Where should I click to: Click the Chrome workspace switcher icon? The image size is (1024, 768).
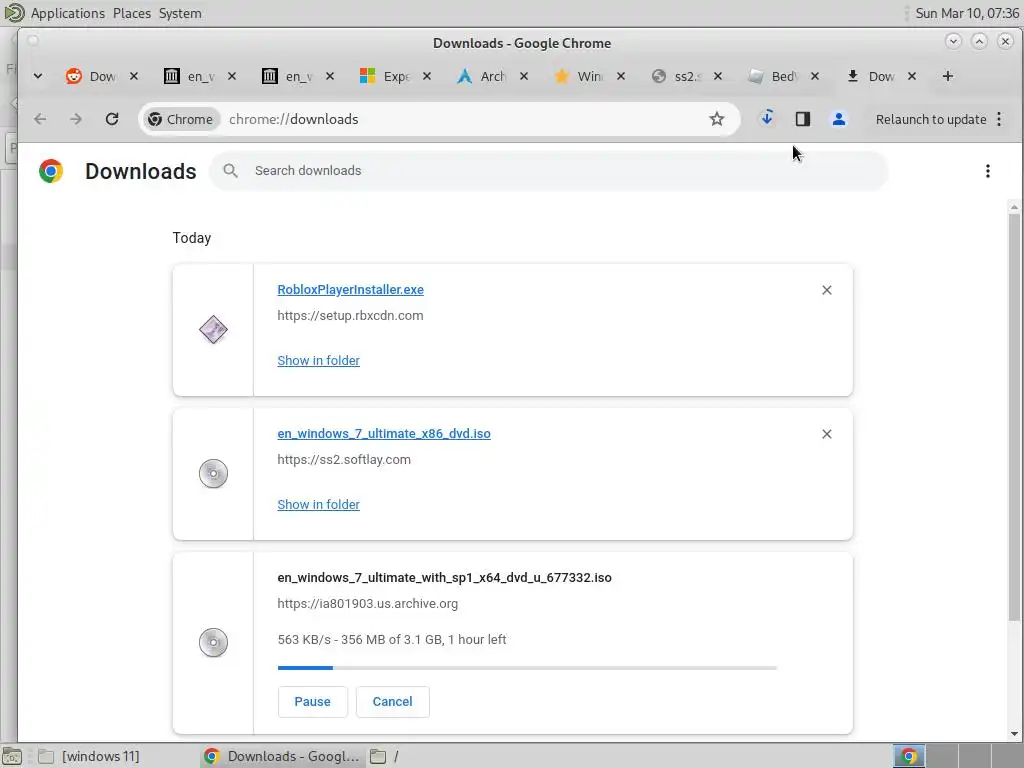point(908,756)
